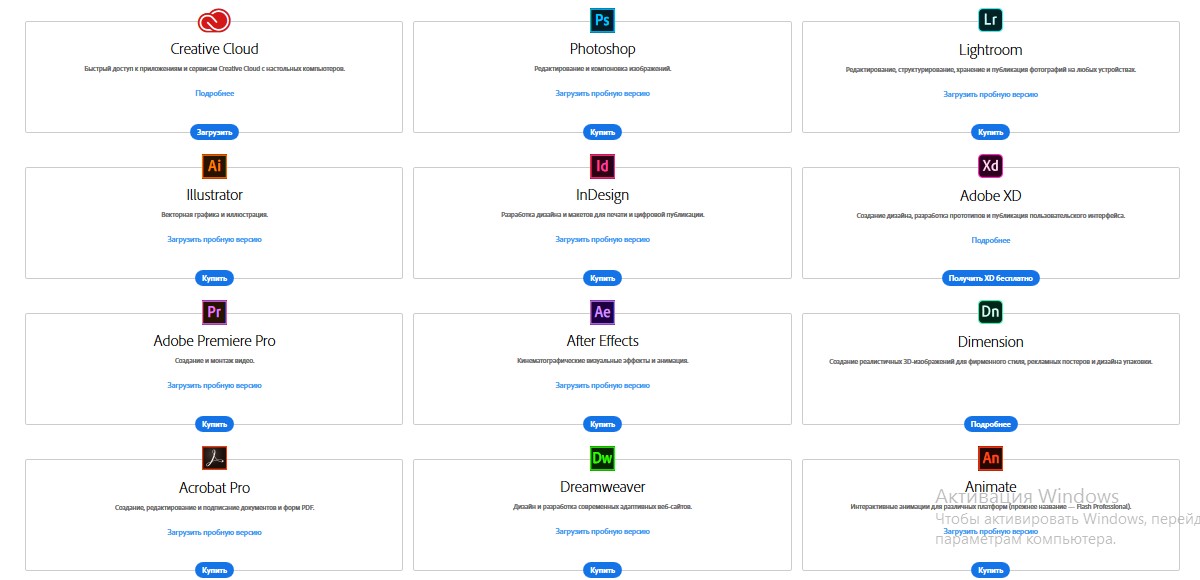Click the Lightroom title text
Viewport: 1200px width, 580px height.
point(990,50)
